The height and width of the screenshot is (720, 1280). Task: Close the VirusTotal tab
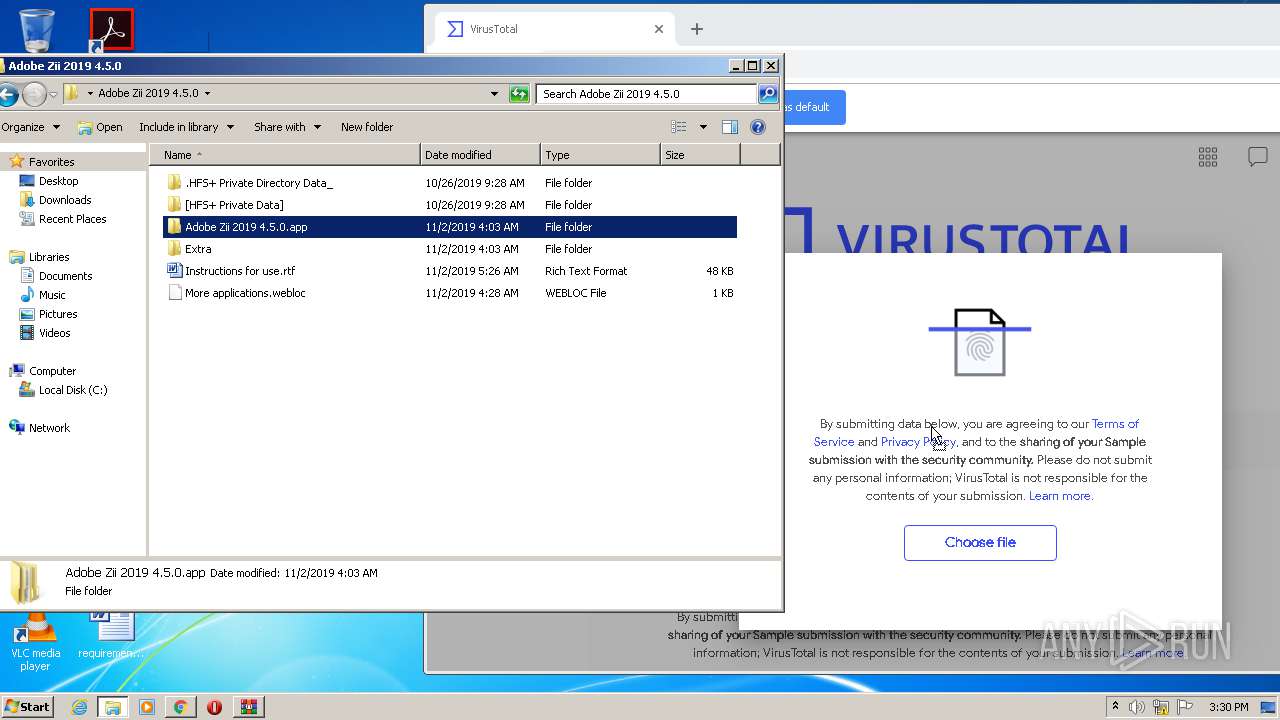coord(659,29)
